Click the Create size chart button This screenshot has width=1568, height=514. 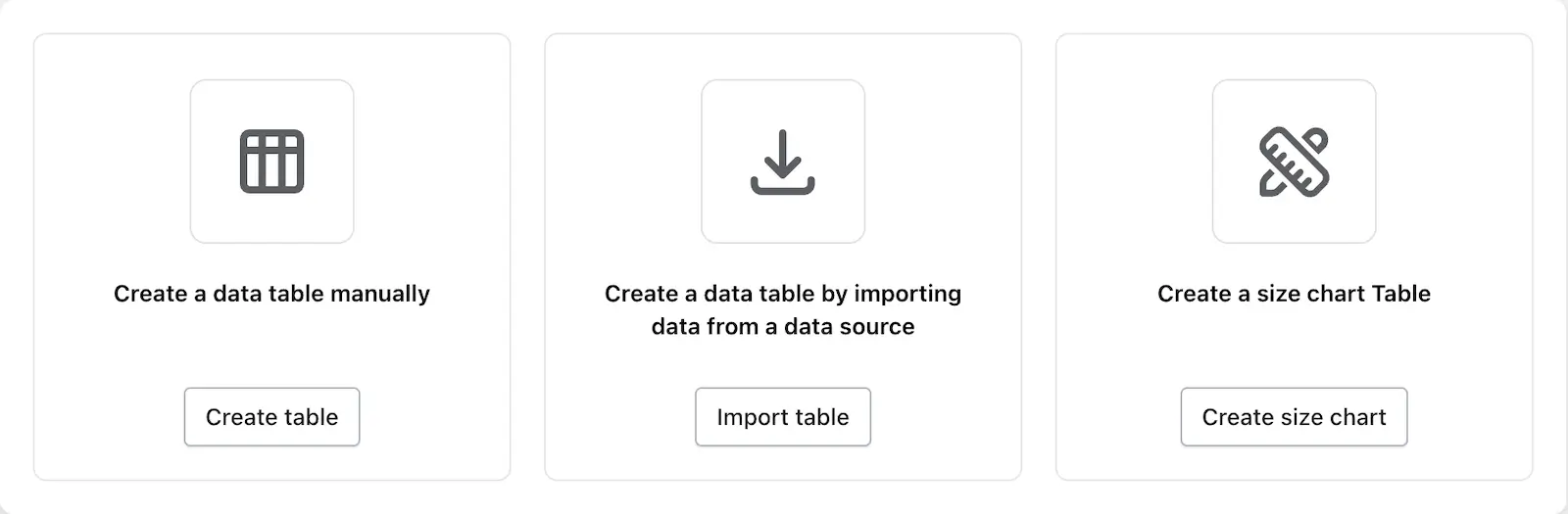click(x=1294, y=417)
